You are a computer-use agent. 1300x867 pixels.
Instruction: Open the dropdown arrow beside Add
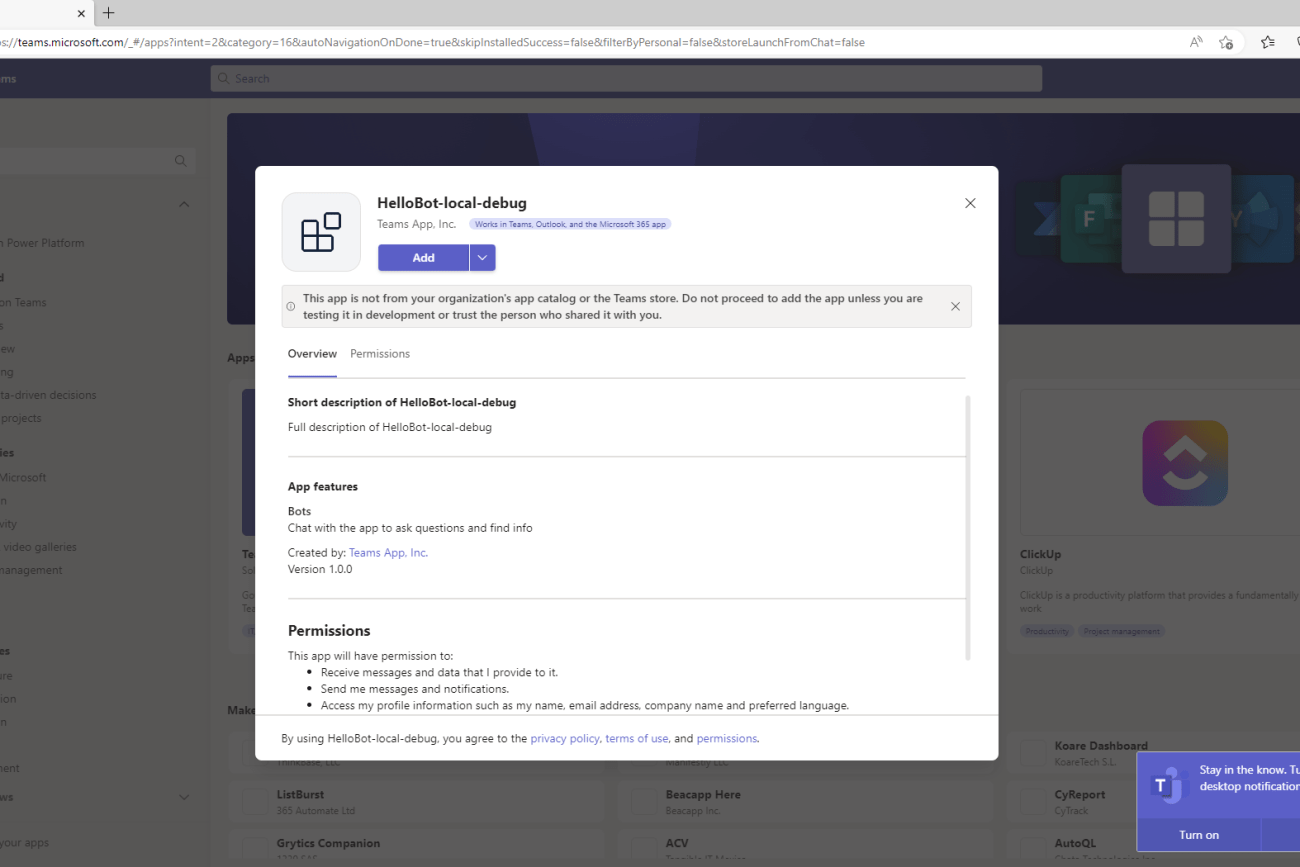tap(482, 258)
